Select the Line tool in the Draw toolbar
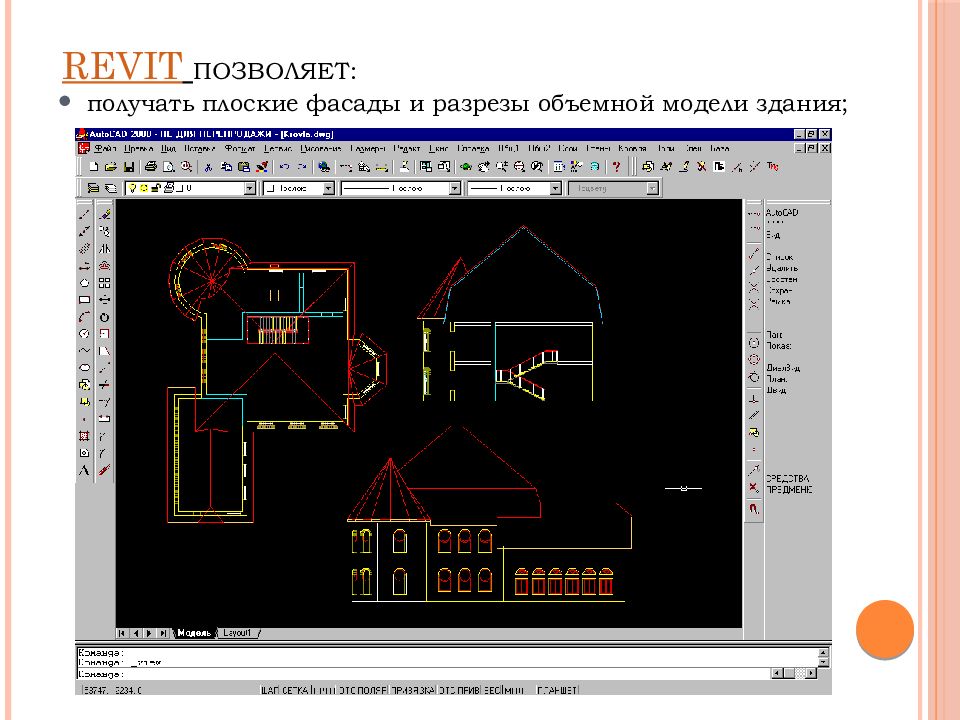The height and width of the screenshot is (720, 960). point(84,214)
